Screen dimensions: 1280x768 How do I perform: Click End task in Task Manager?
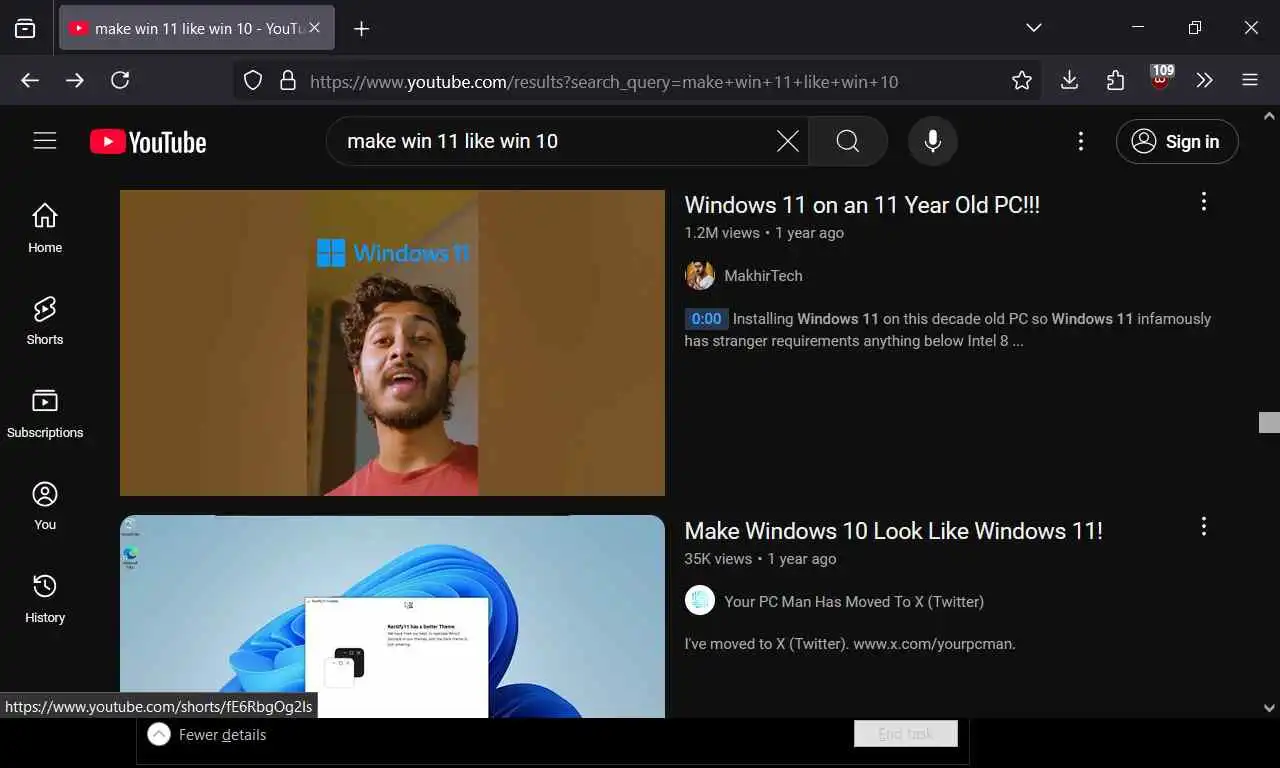tap(905, 734)
